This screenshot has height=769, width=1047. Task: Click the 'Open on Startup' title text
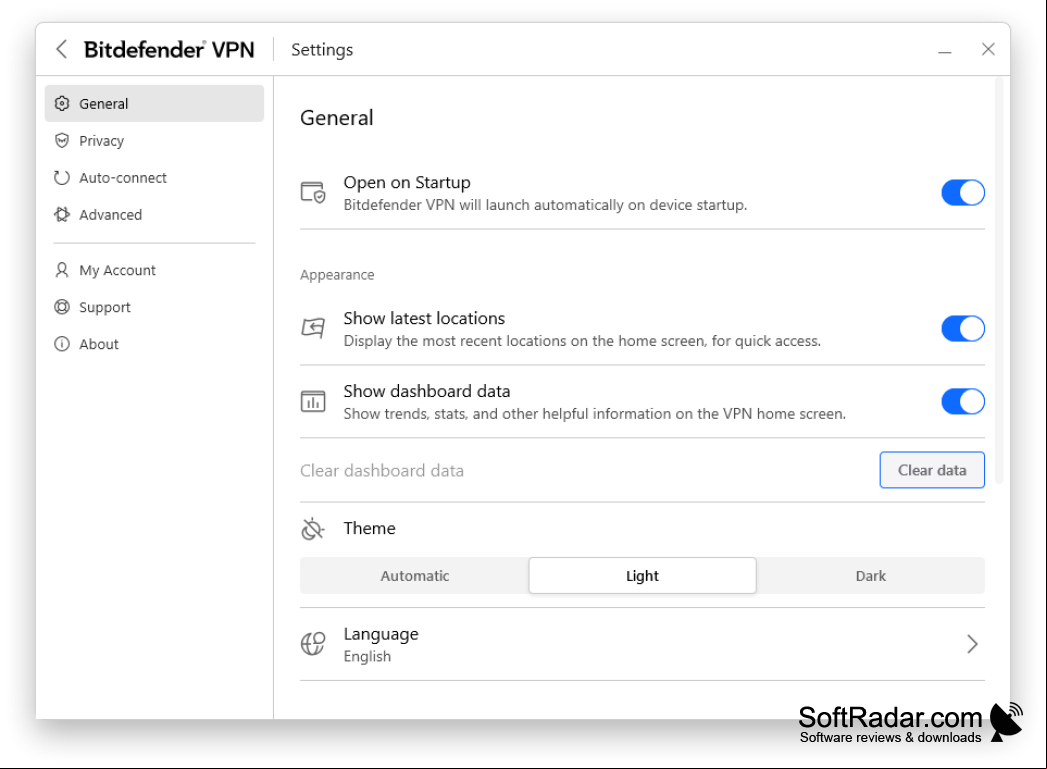pyautogui.click(x=407, y=182)
